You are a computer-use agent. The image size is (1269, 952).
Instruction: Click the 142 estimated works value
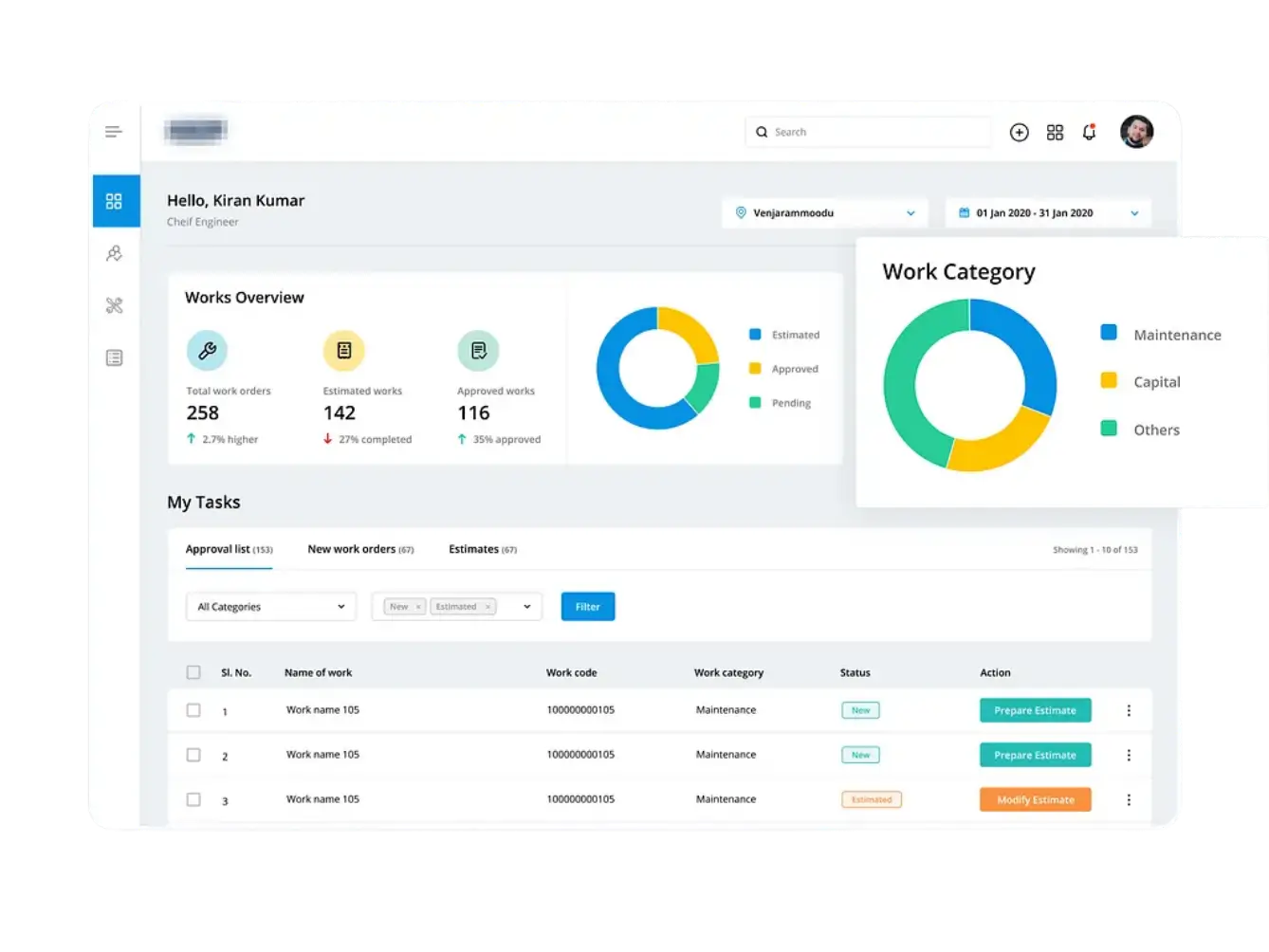point(340,412)
